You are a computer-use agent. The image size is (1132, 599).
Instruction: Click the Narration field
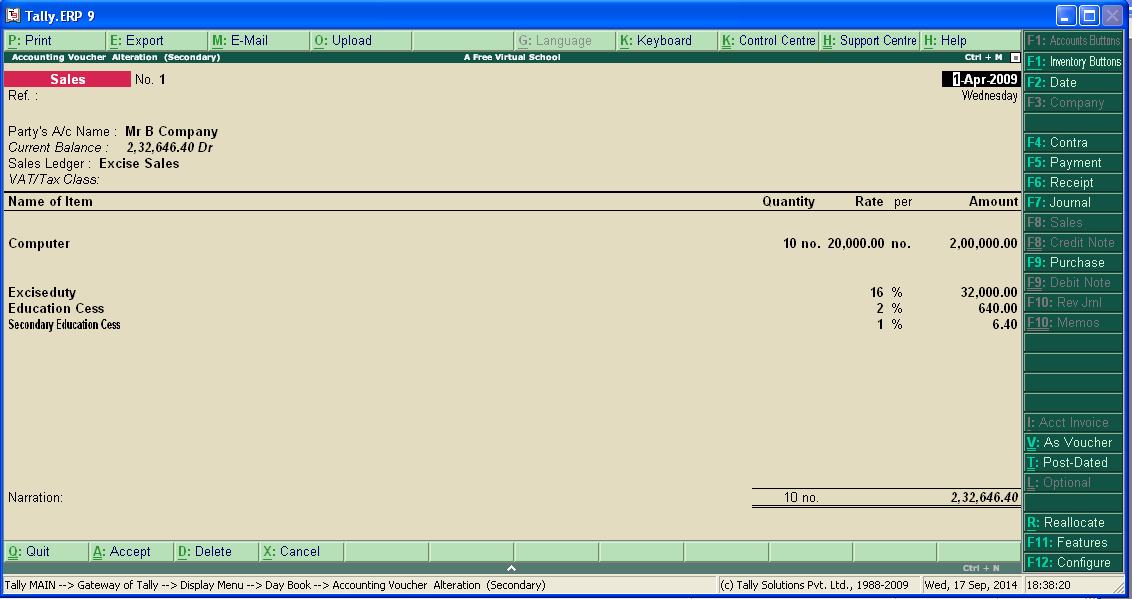(150, 497)
